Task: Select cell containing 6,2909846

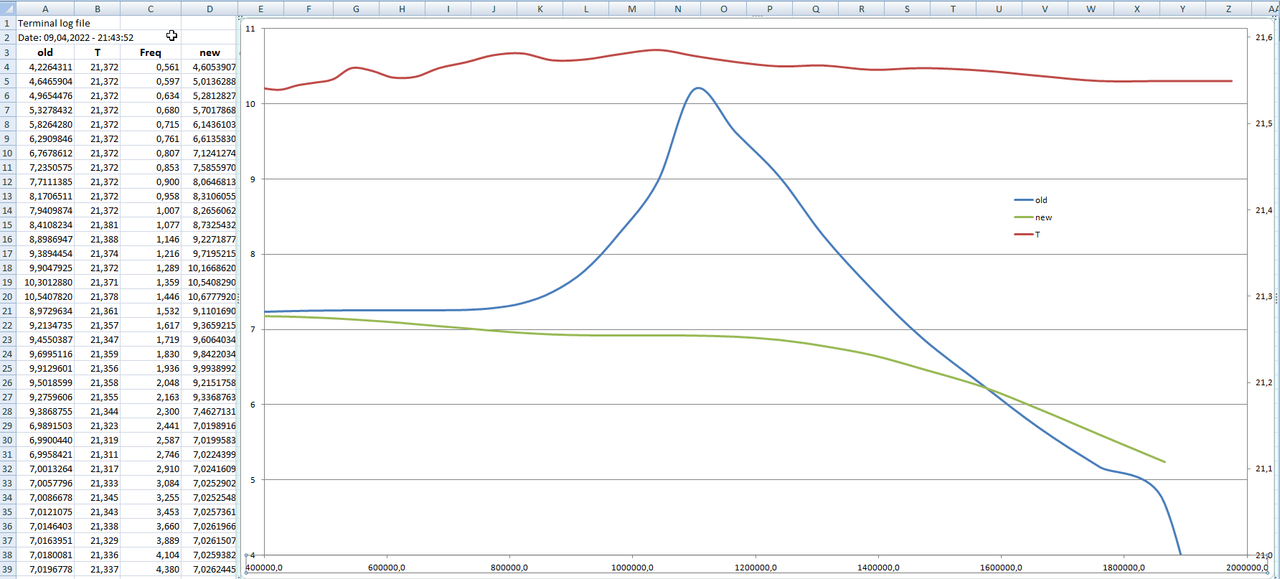Action: (44, 139)
